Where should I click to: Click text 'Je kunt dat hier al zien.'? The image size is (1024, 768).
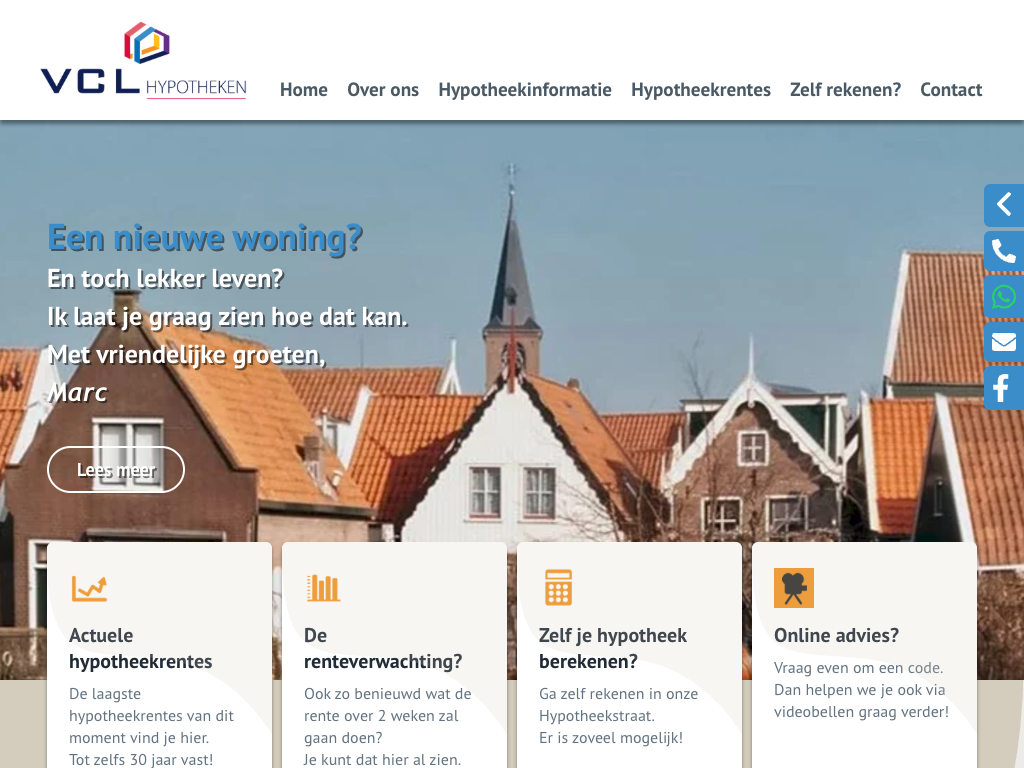pyautogui.click(x=382, y=760)
